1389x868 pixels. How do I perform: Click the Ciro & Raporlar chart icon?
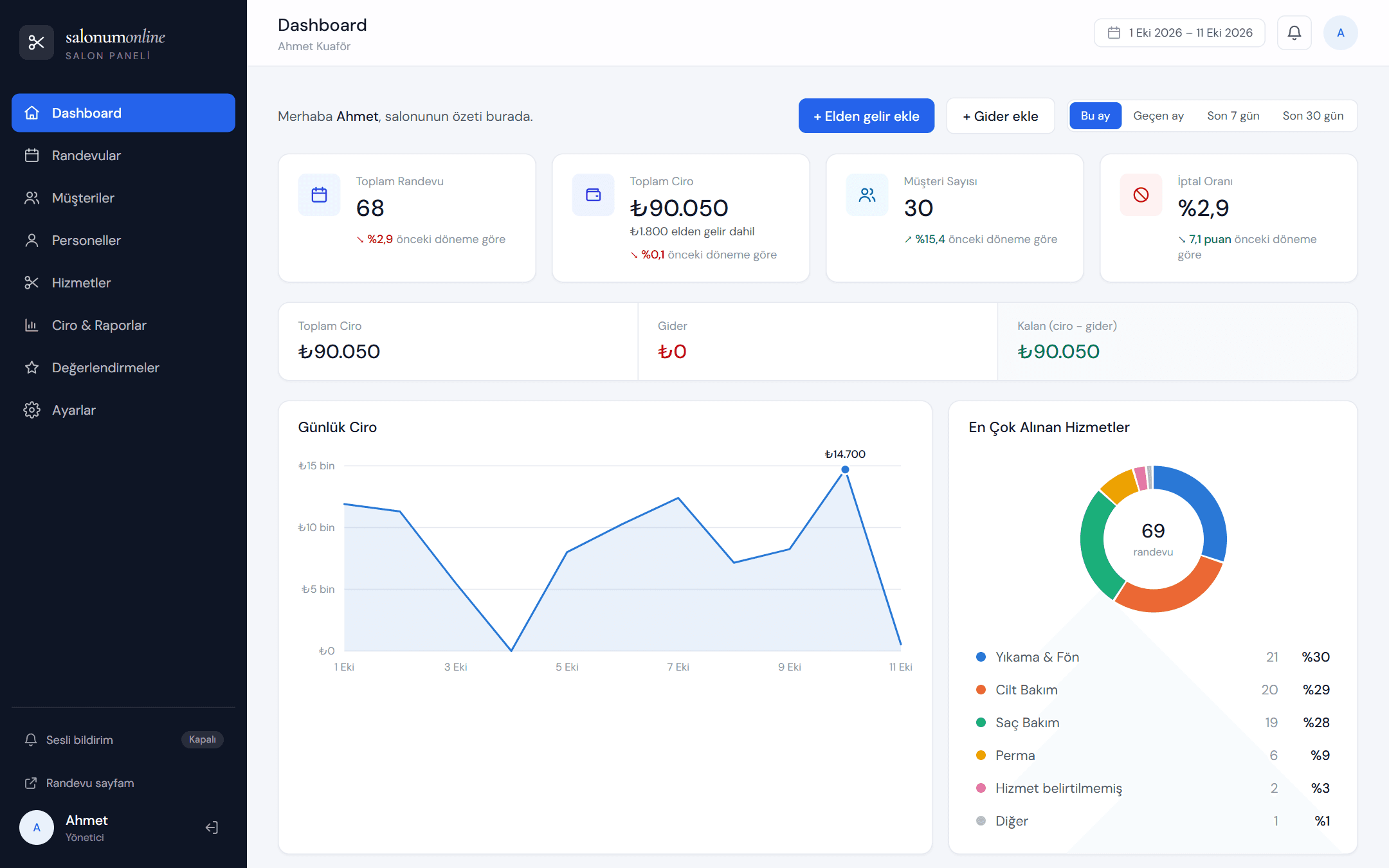coord(32,325)
